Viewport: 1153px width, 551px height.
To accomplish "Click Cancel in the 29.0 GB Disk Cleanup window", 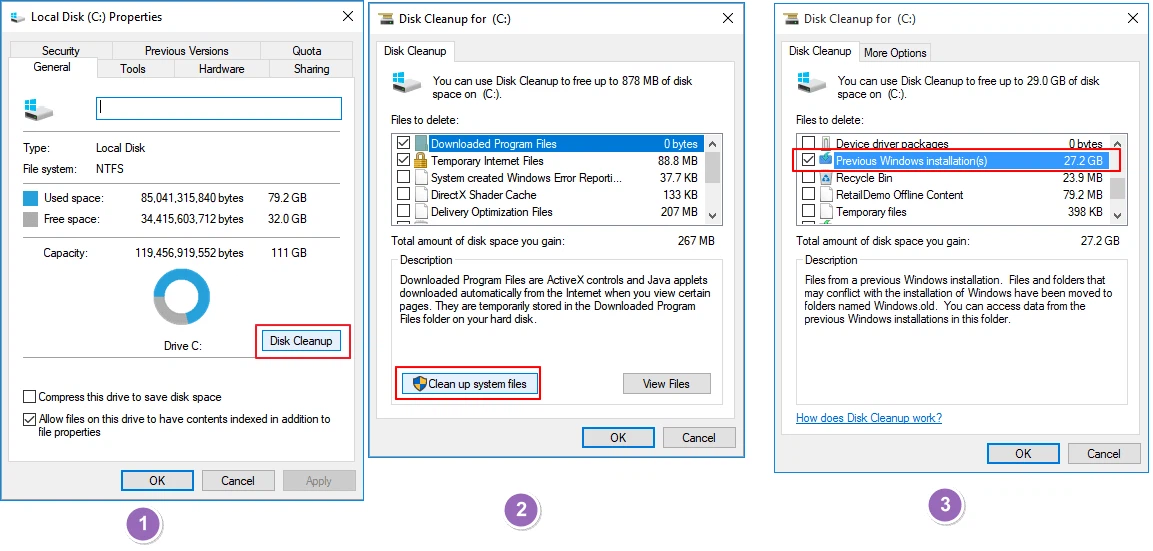I will (x=1104, y=453).
